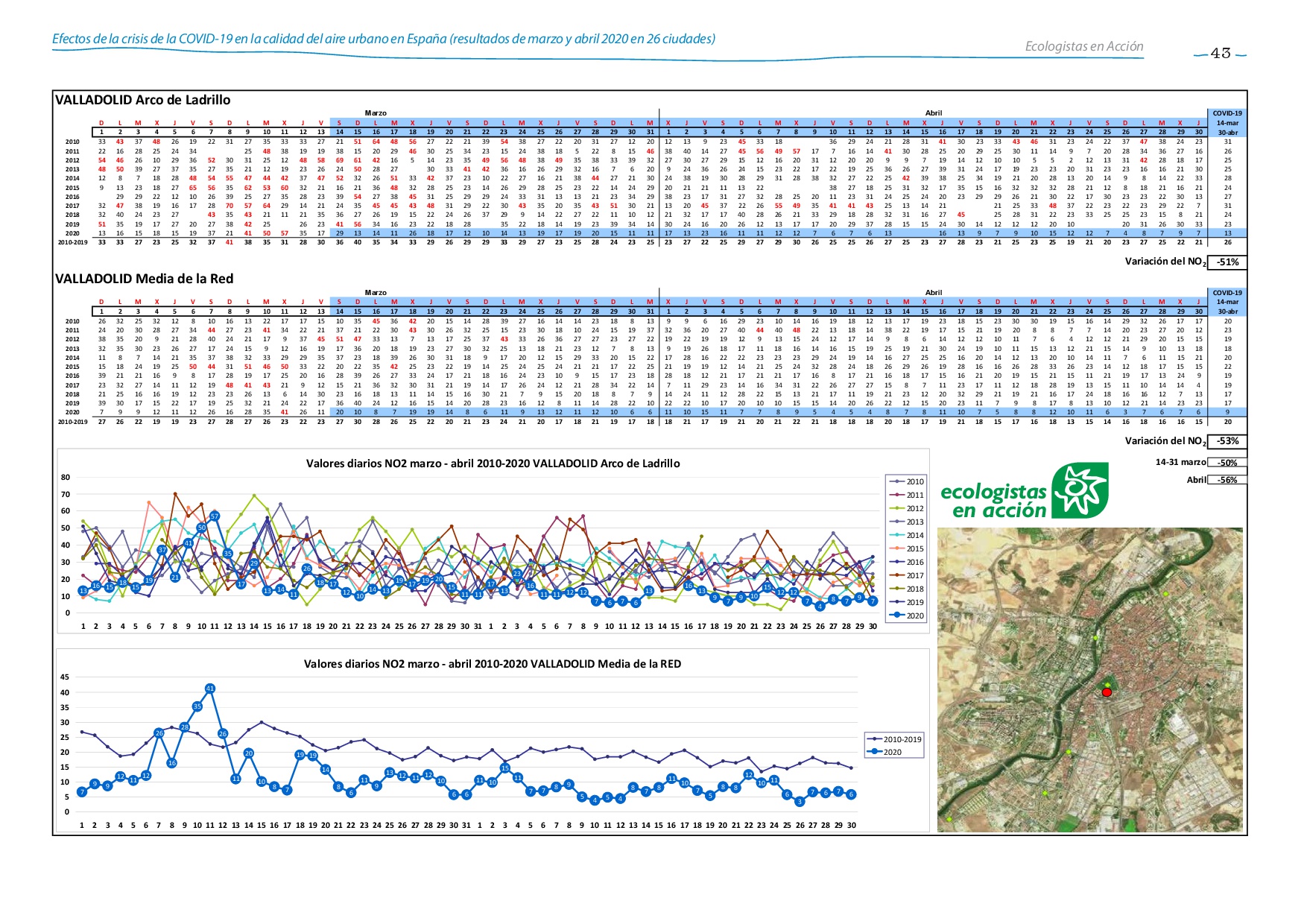The image size is (1307, 924).
Task: Click the 2014 legend entry
Action: pyautogui.click(x=905, y=535)
